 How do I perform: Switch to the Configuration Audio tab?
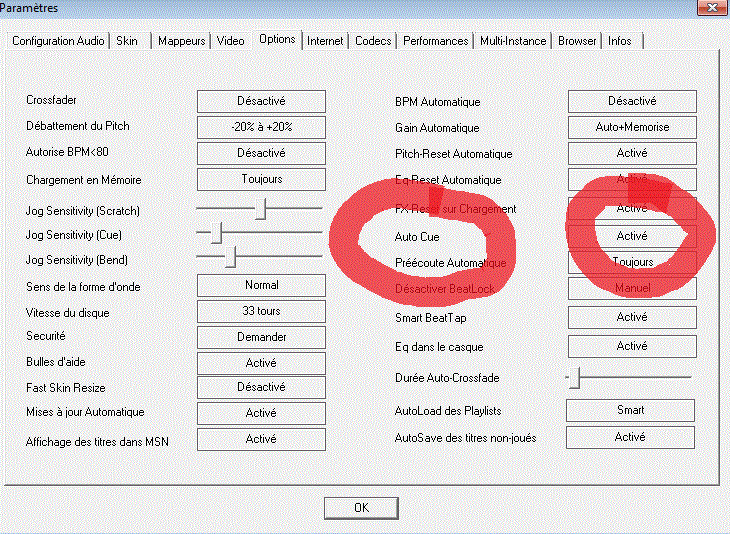[58, 41]
